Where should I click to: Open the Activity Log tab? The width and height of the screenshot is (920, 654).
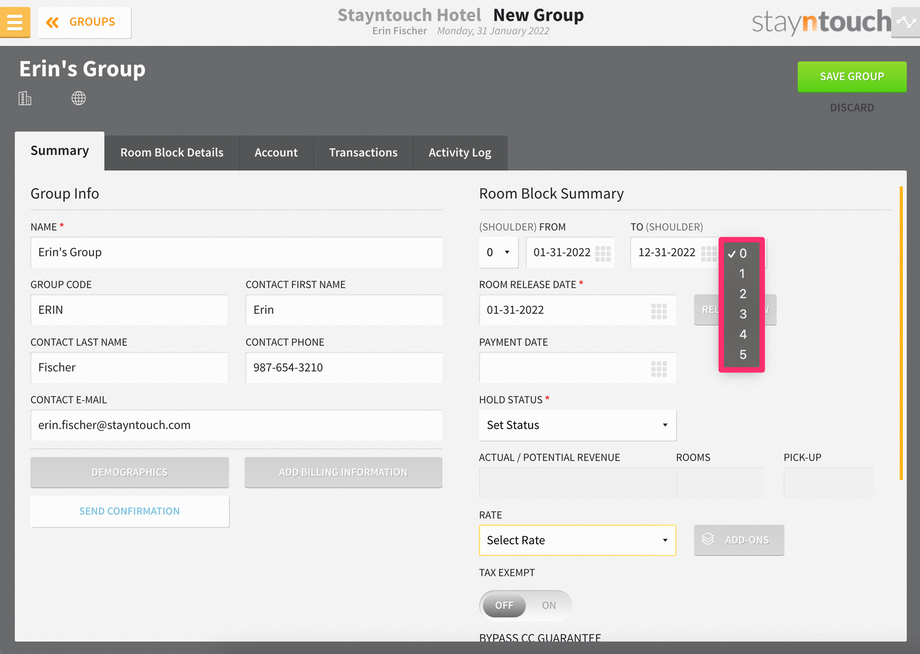click(x=460, y=153)
